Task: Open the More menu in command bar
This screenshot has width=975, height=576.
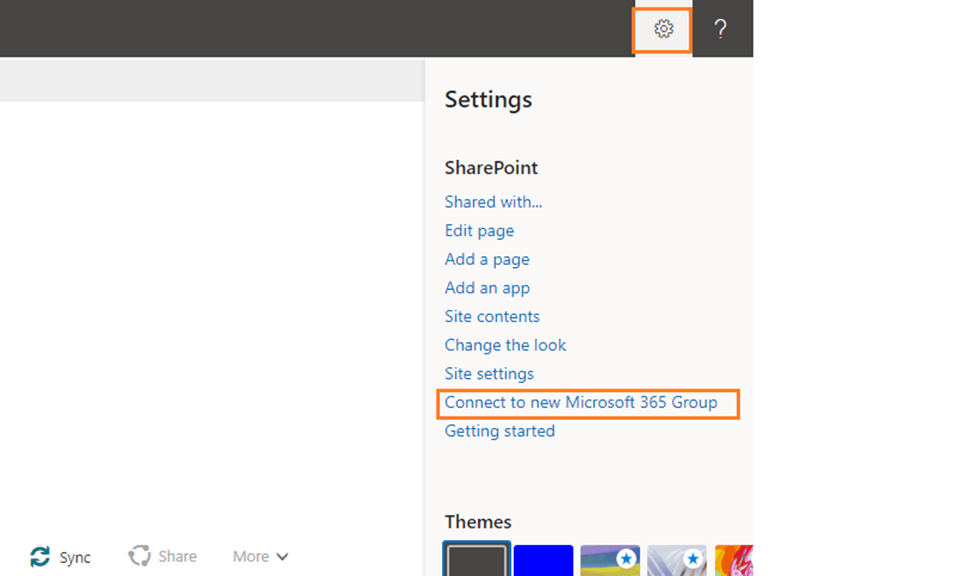Action: (x=261, y=556)
